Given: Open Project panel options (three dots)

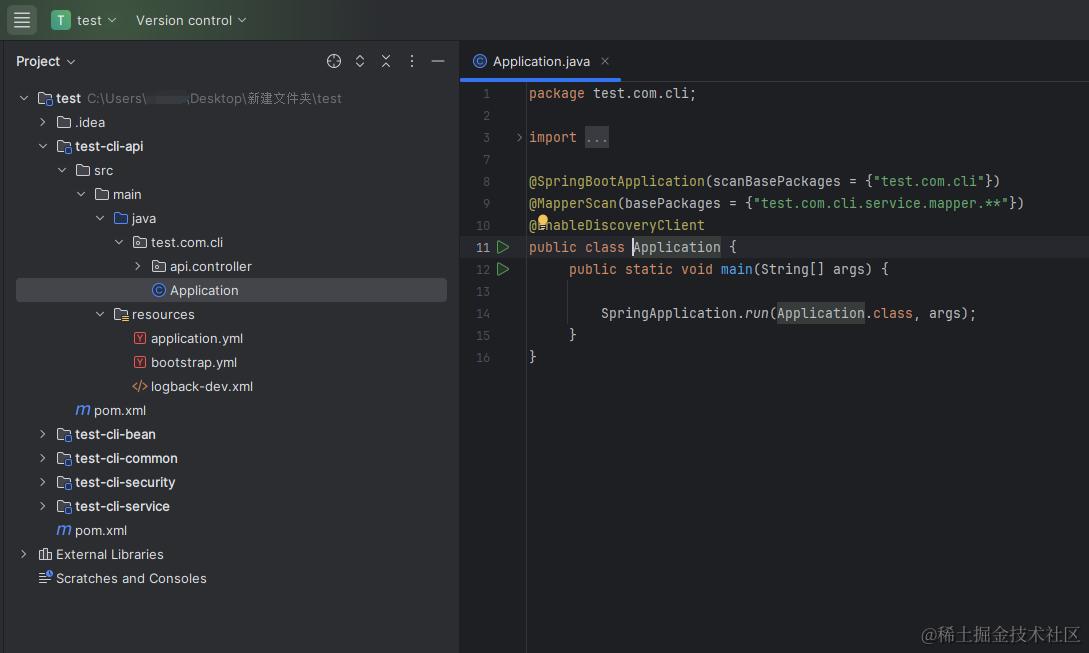Looking at the screenshot, I should [412, 61].
